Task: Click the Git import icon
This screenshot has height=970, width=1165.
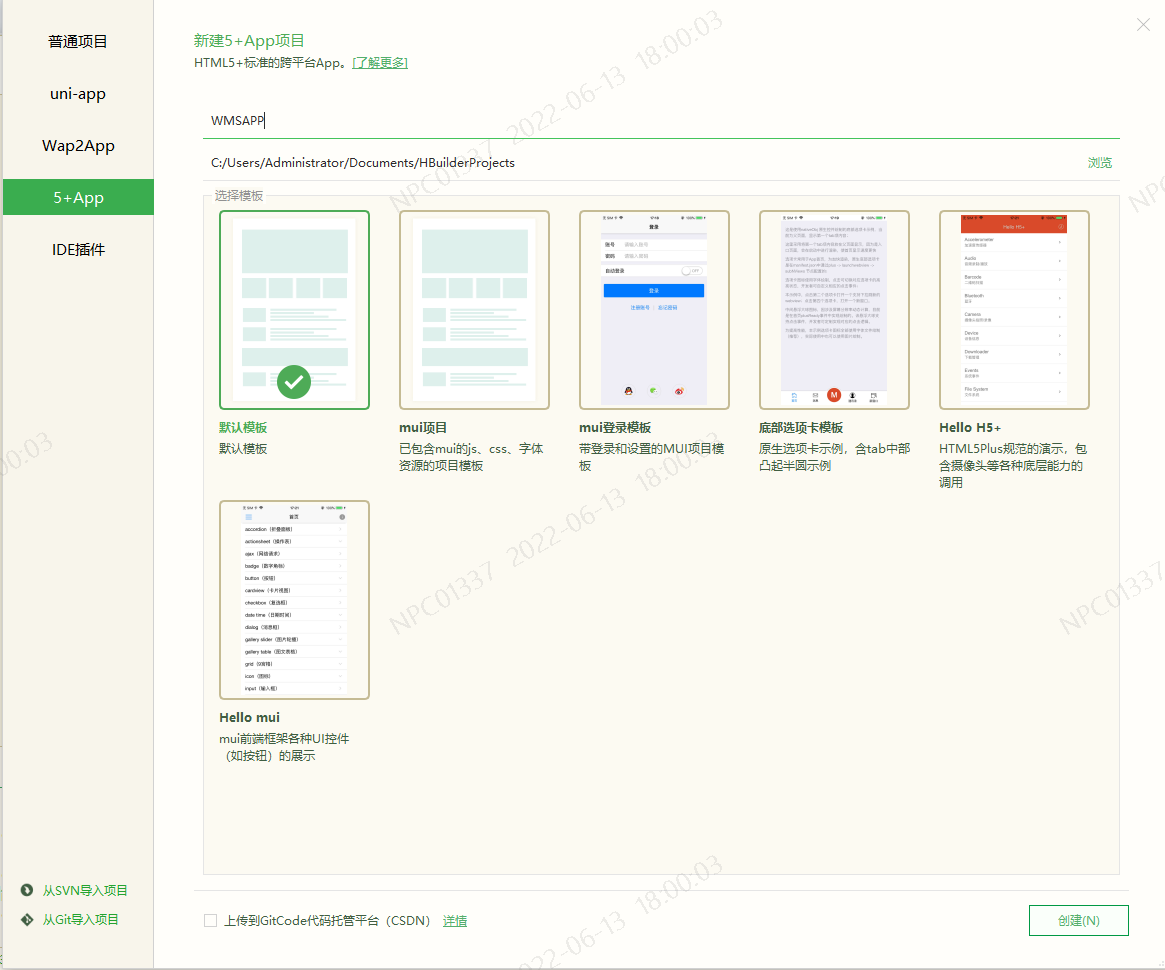Action: click(27, 919)
